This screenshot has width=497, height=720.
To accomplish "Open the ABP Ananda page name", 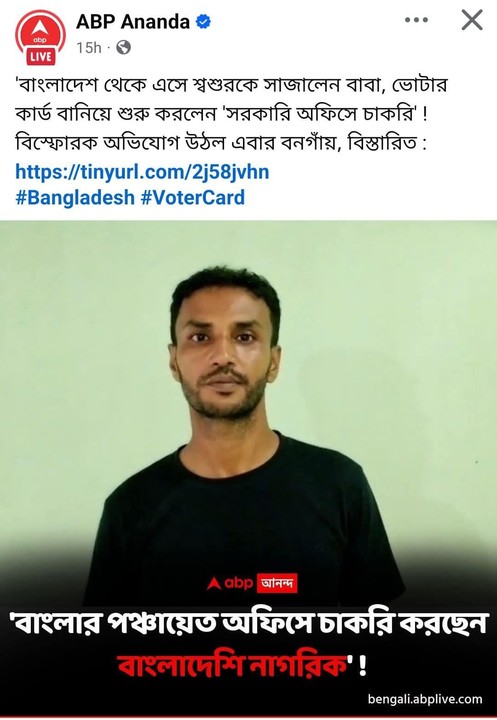I will [x=133, y=22].
